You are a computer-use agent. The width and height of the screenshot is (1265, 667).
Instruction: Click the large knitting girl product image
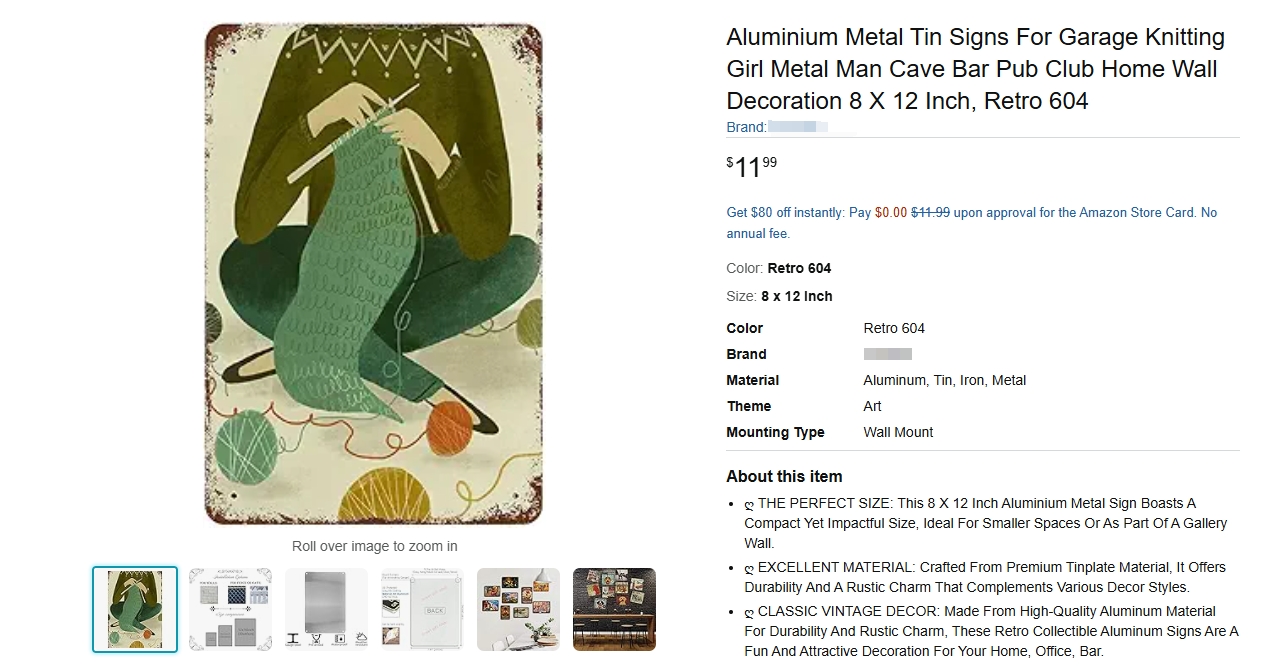pos(374,274)
